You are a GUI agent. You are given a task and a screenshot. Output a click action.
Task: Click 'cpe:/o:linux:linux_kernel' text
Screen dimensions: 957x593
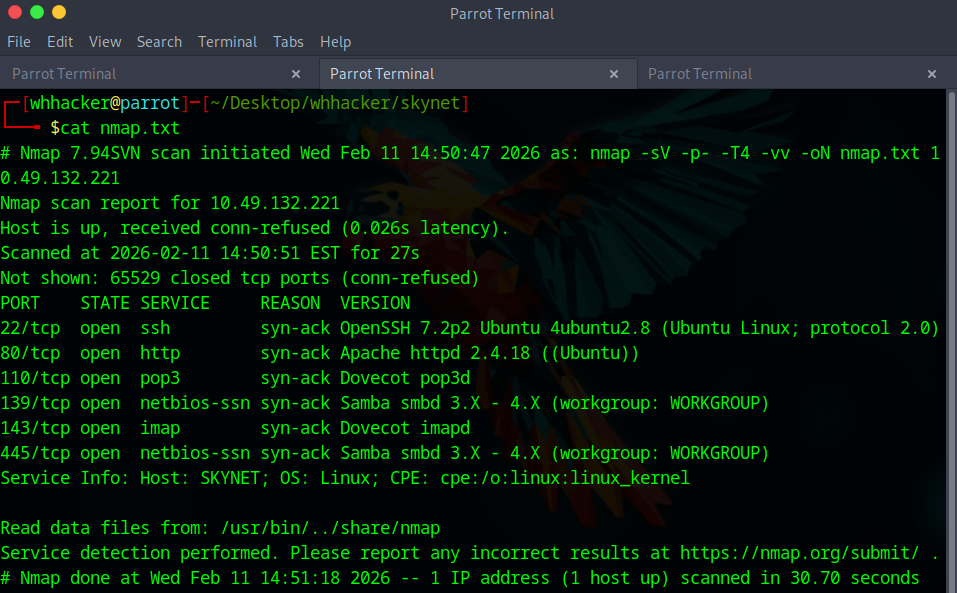[565, 478]
